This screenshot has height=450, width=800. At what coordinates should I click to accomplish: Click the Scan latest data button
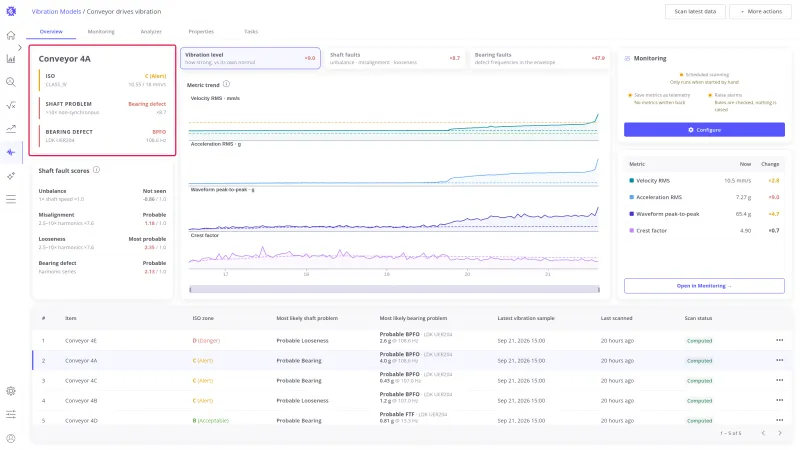695,11
